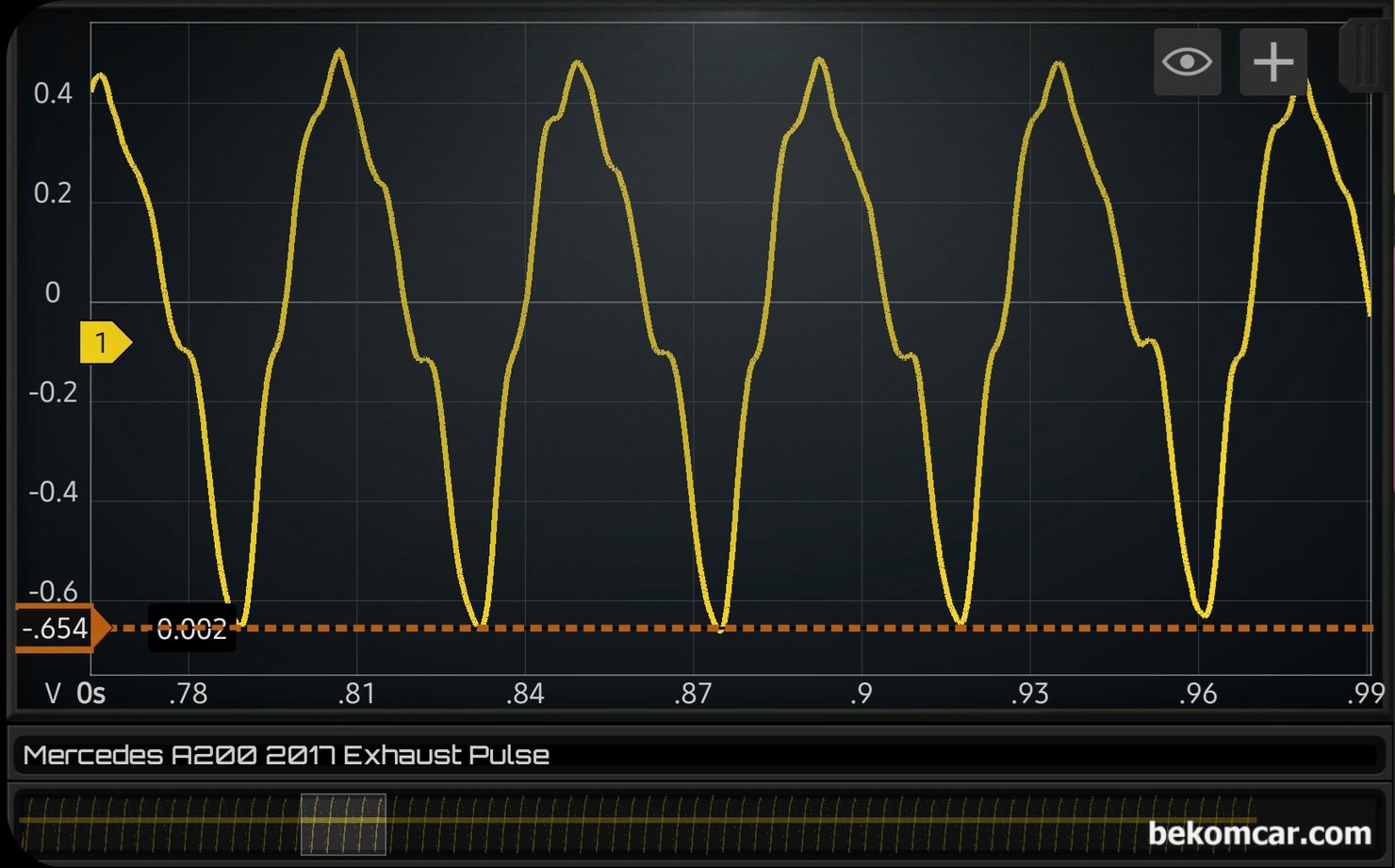Click the .84 time axis label
This screenshot has height=868, width=1395.
coord(524,695)
